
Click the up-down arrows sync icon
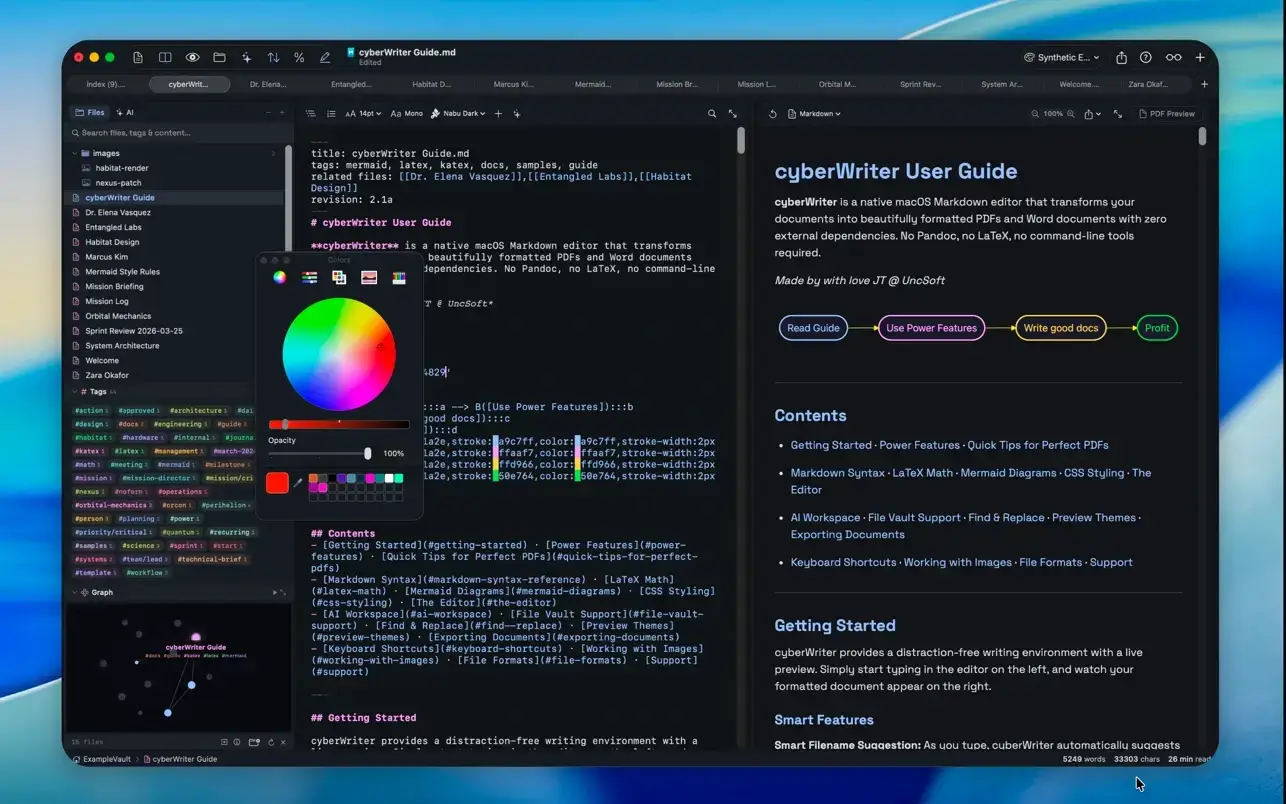point(273,58)
